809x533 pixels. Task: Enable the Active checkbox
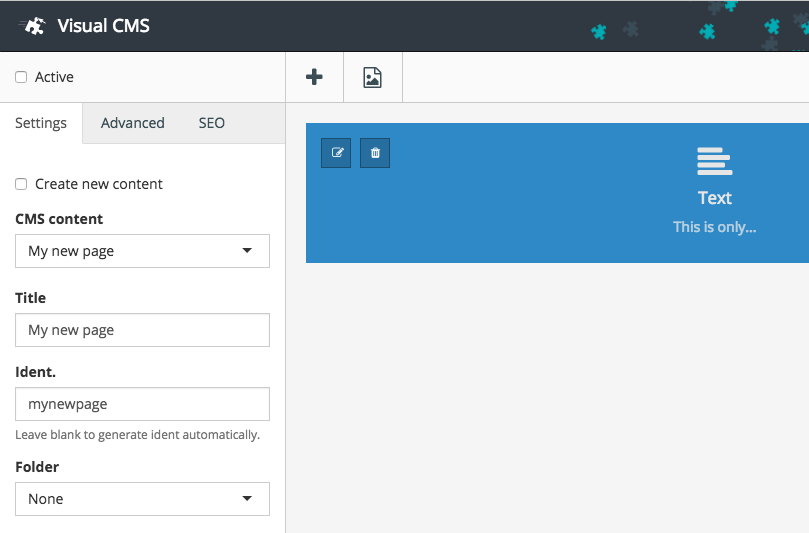pos(21,77)
